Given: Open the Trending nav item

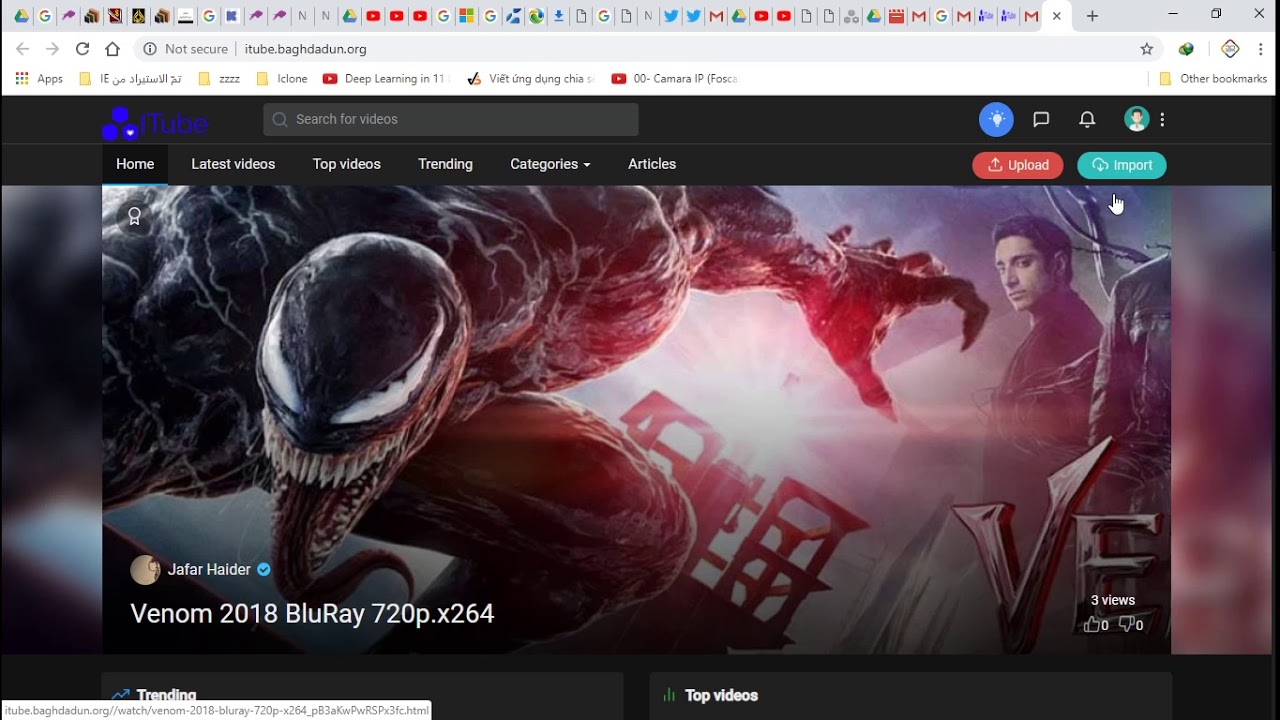Looking at the screenshot, I should [x=445, y=164].
